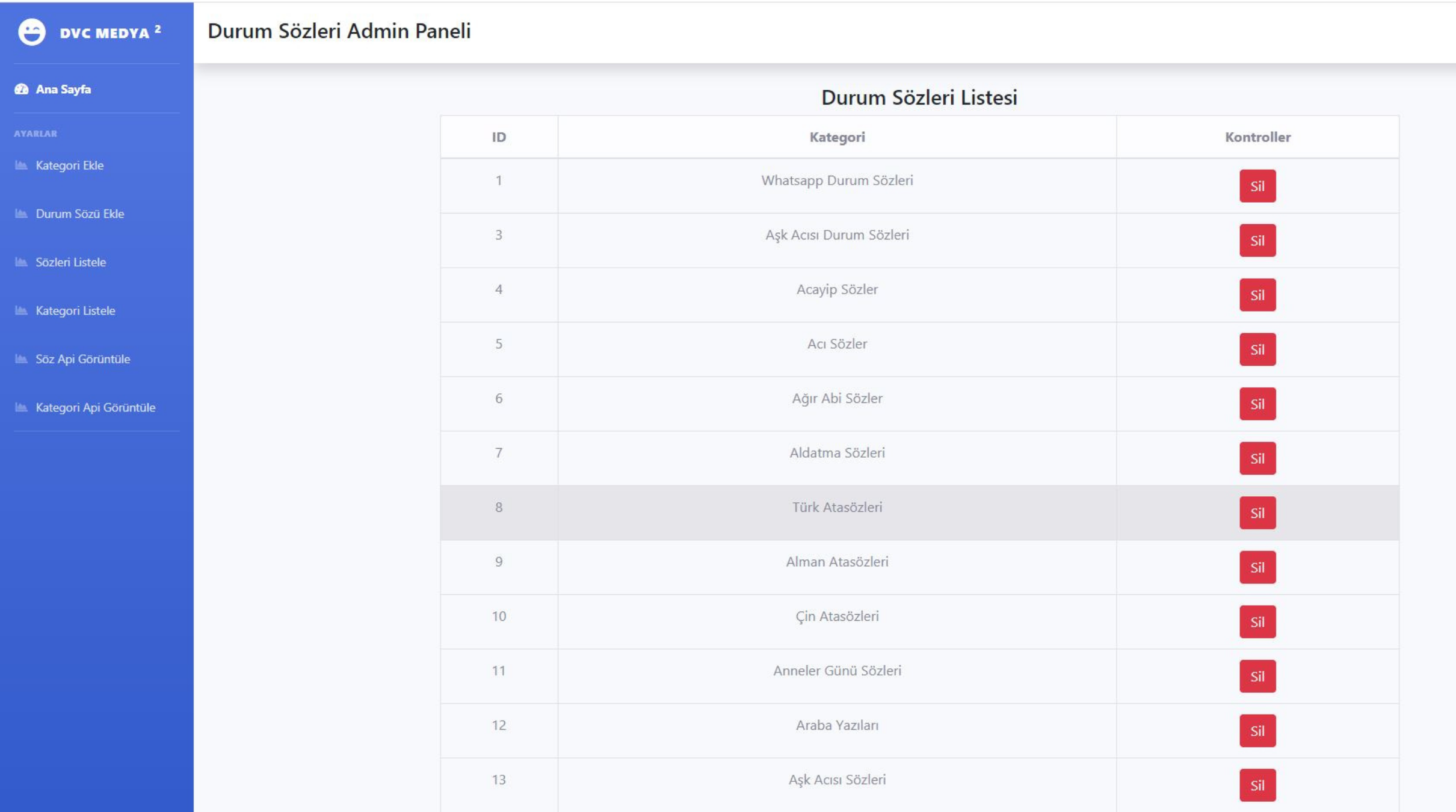Click the chart icon beside Söz Api Görüntüle
The image size is (1456, 812).
click(21, 358)
